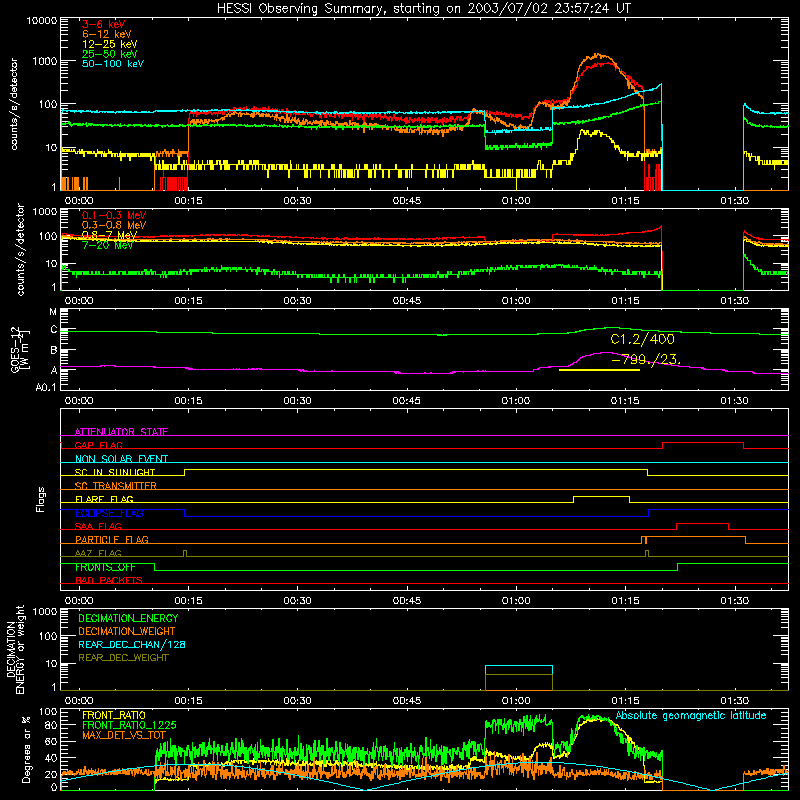800x800 pixels.
Task: Click the SAA_FLAG label
Action: click(98, 526)
